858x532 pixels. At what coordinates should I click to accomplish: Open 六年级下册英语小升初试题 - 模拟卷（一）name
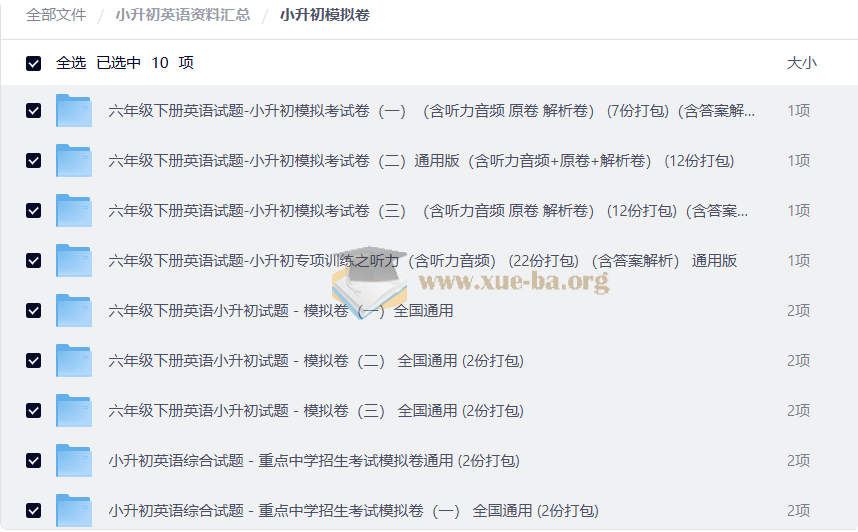pyautogui.click(x=281, y=311)
